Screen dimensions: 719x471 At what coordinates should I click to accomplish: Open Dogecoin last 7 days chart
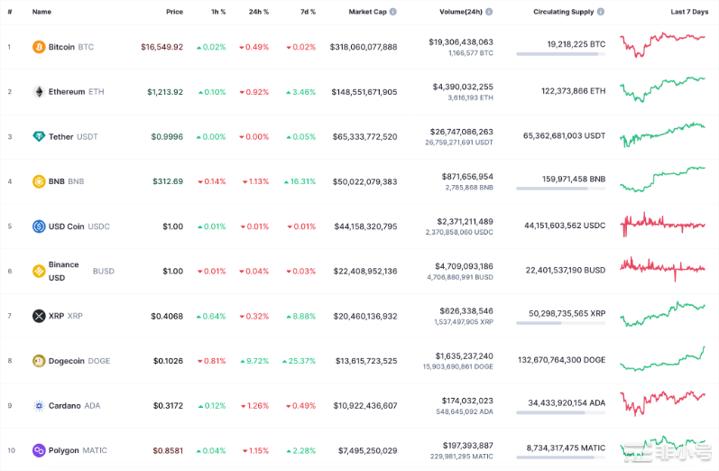click(x=662, y=361)
